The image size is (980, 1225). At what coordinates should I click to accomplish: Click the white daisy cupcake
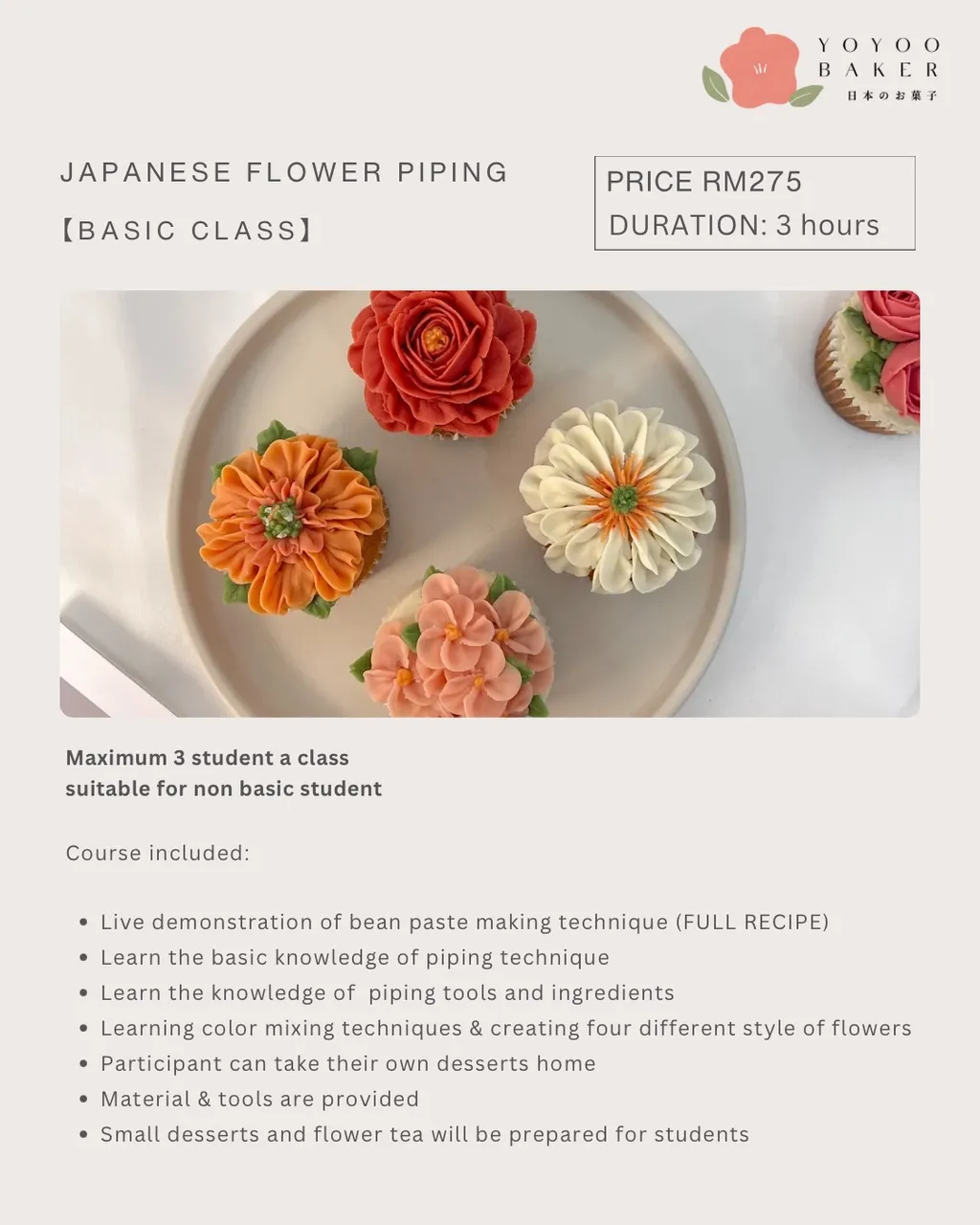click(x=618, y=497)
